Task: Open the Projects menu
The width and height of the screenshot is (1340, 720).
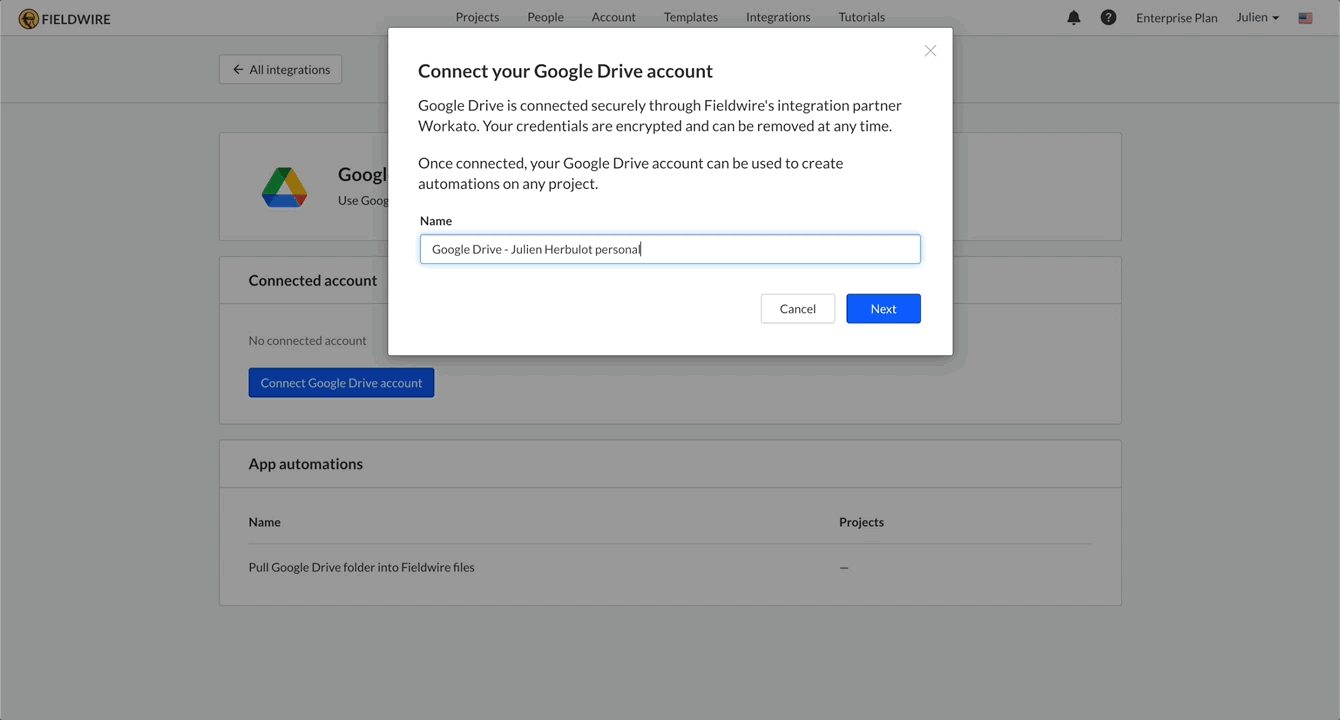Action: click(477, 17)
